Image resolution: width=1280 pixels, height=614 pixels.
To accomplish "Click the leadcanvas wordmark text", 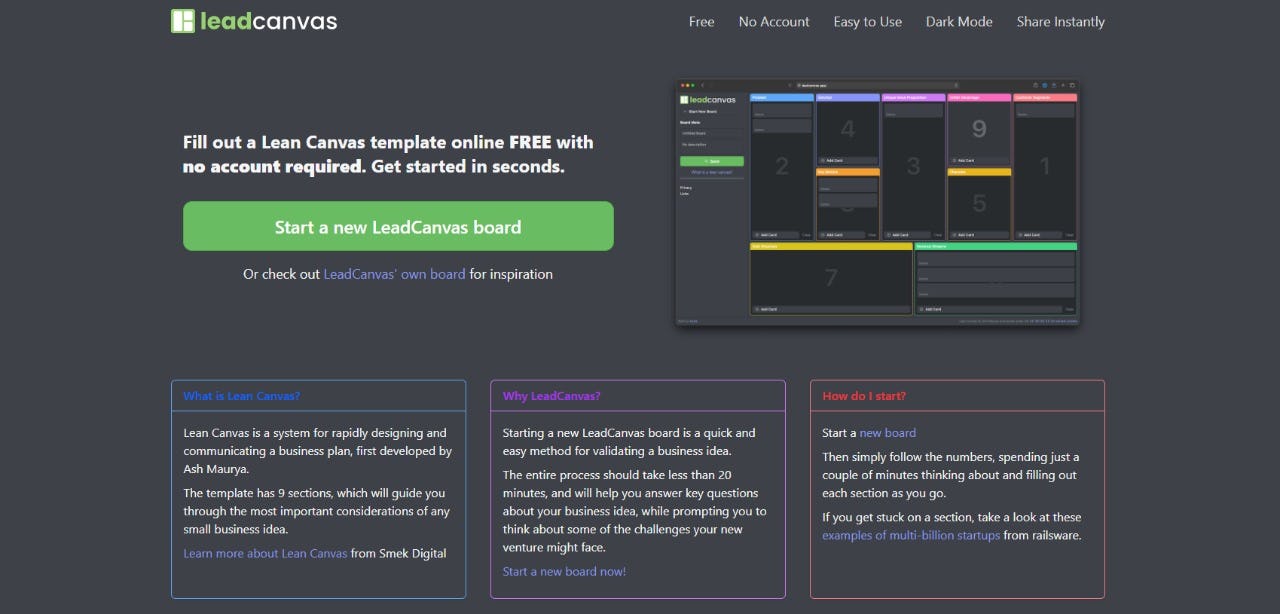I will pyautogui.click(x=267, y=21).
